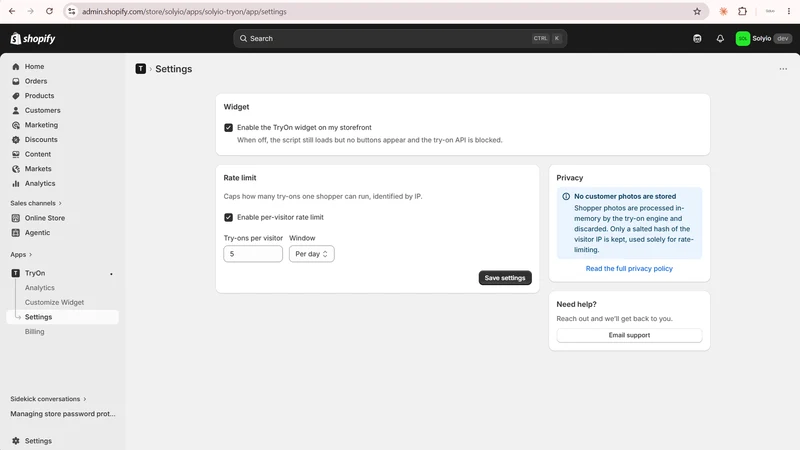Click the gear icon for store Settings
800x450 pixels.
coord(16,441)
